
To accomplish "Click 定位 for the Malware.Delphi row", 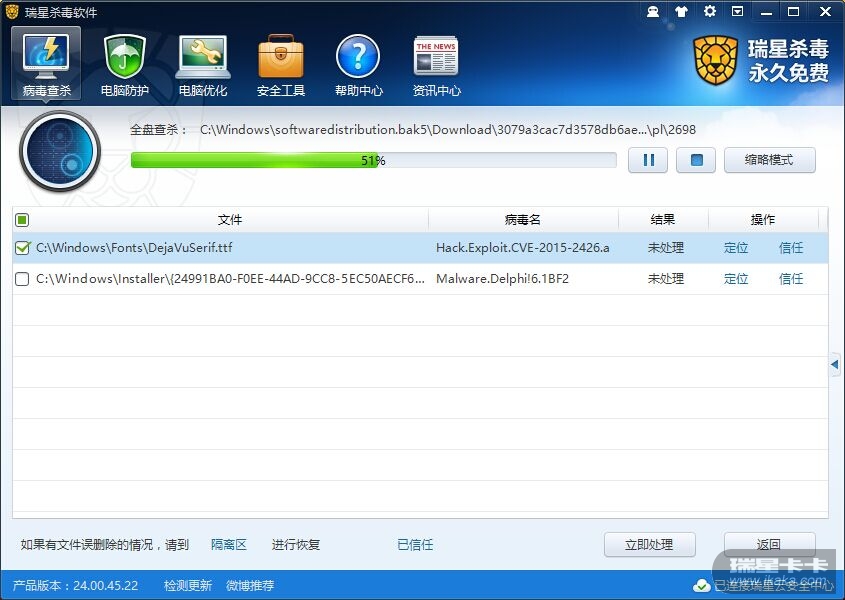I will tap(736, 279).
